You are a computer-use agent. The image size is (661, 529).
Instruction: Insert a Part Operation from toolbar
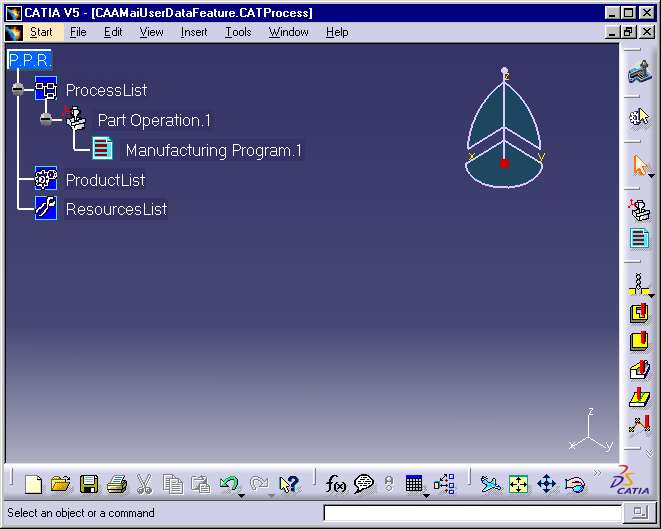click(x=639, y=210)
